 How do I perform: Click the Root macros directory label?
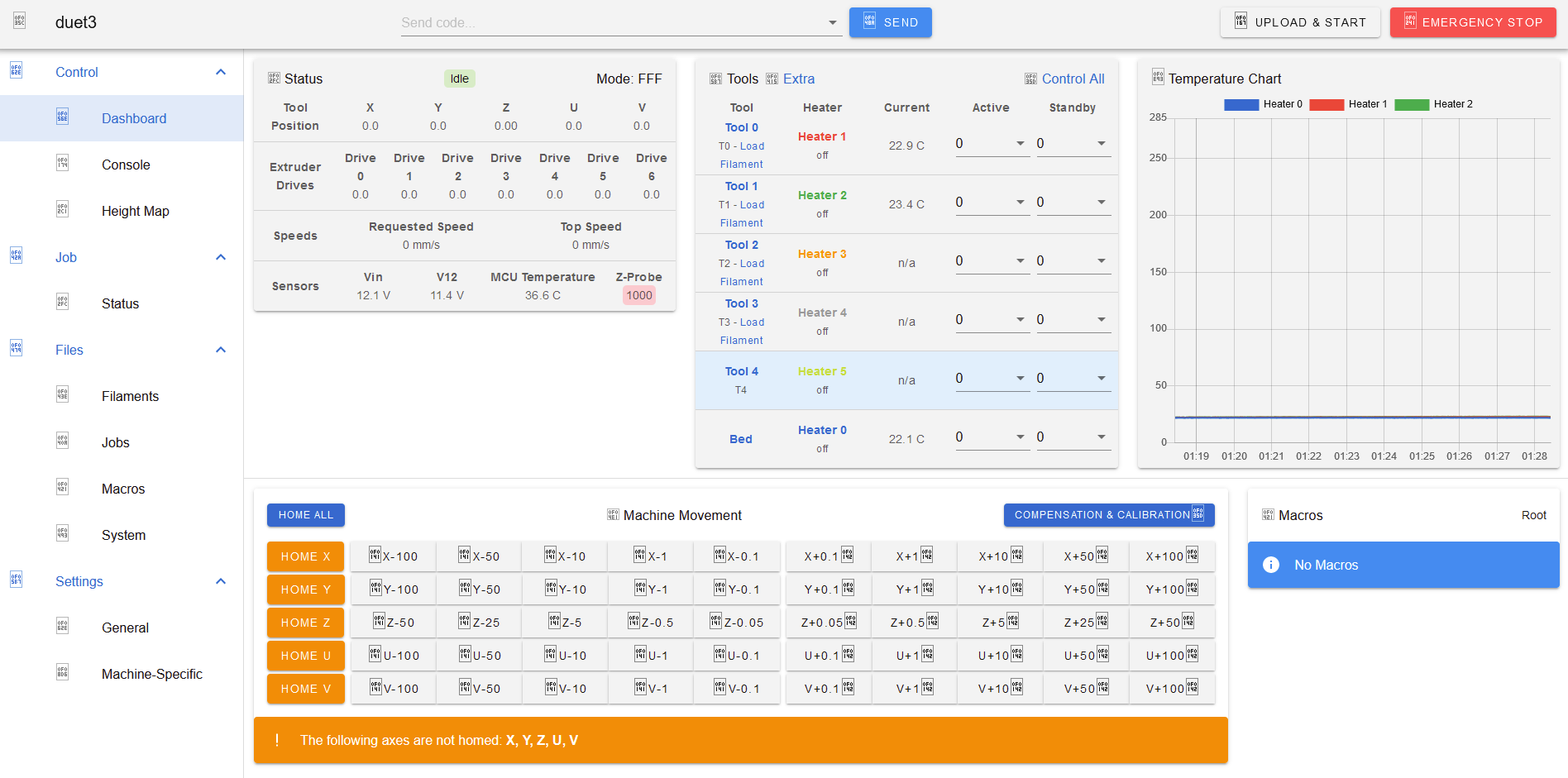1533,515
